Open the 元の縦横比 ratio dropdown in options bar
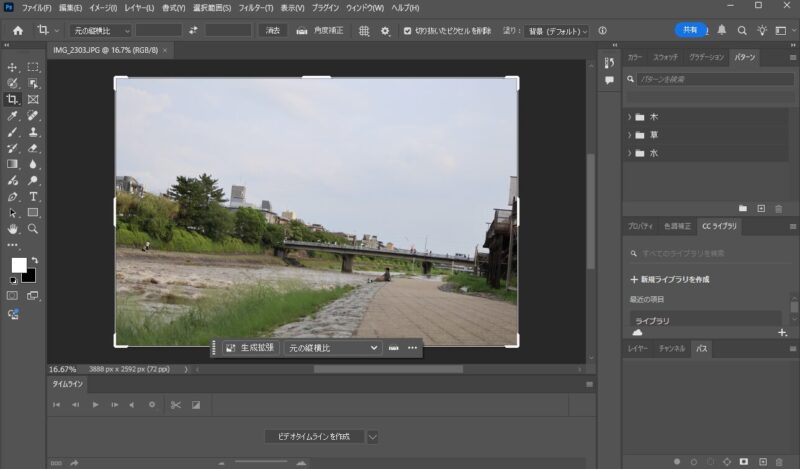Viewport: 800px width, 469px height. (106, 31)
